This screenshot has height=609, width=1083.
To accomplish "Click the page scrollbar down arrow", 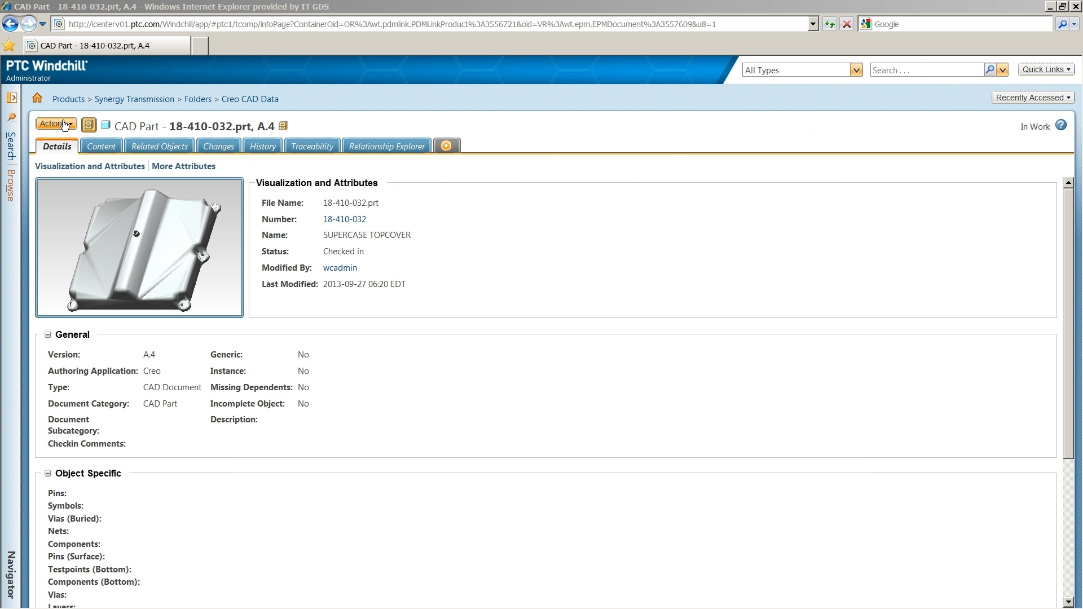I will [x=1068, y=601].
